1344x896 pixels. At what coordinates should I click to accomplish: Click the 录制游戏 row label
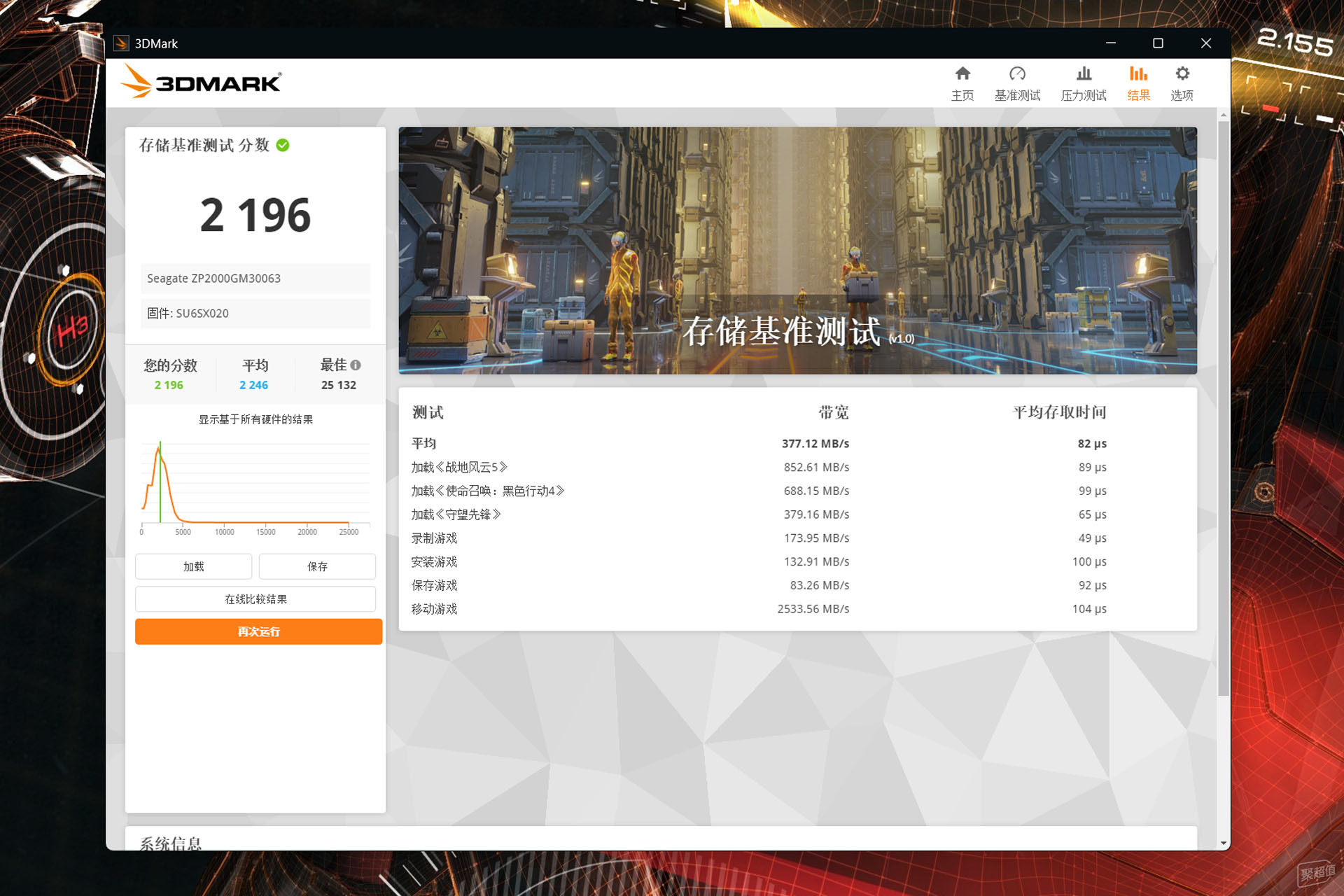pos(434,538)
